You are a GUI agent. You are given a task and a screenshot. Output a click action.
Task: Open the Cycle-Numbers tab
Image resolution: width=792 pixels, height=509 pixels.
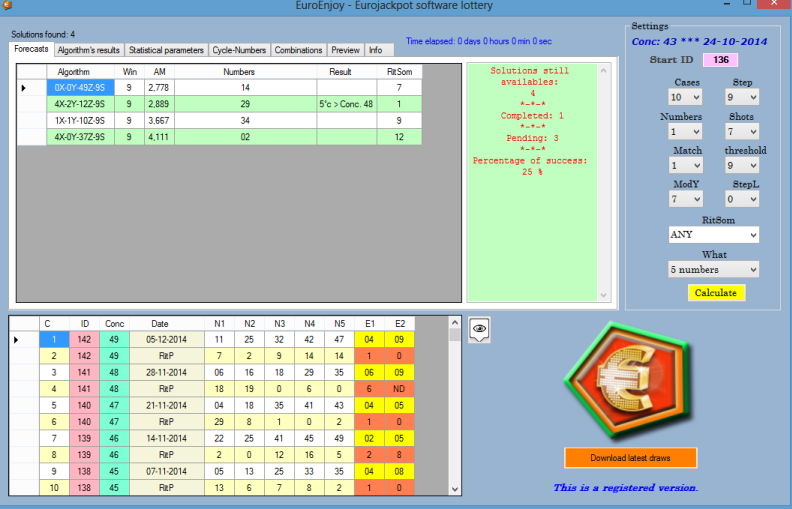pos(239,50)
